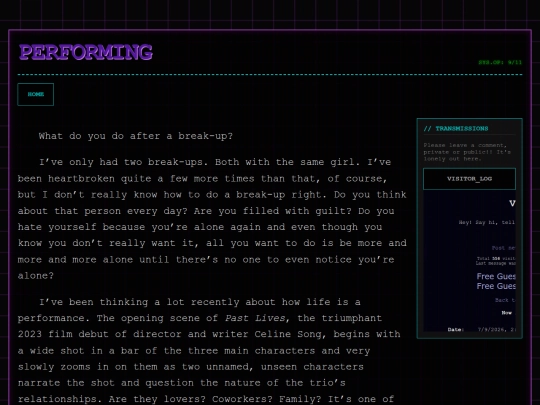
Task: Click the PERFORMING page title
Action: point(86,52)
